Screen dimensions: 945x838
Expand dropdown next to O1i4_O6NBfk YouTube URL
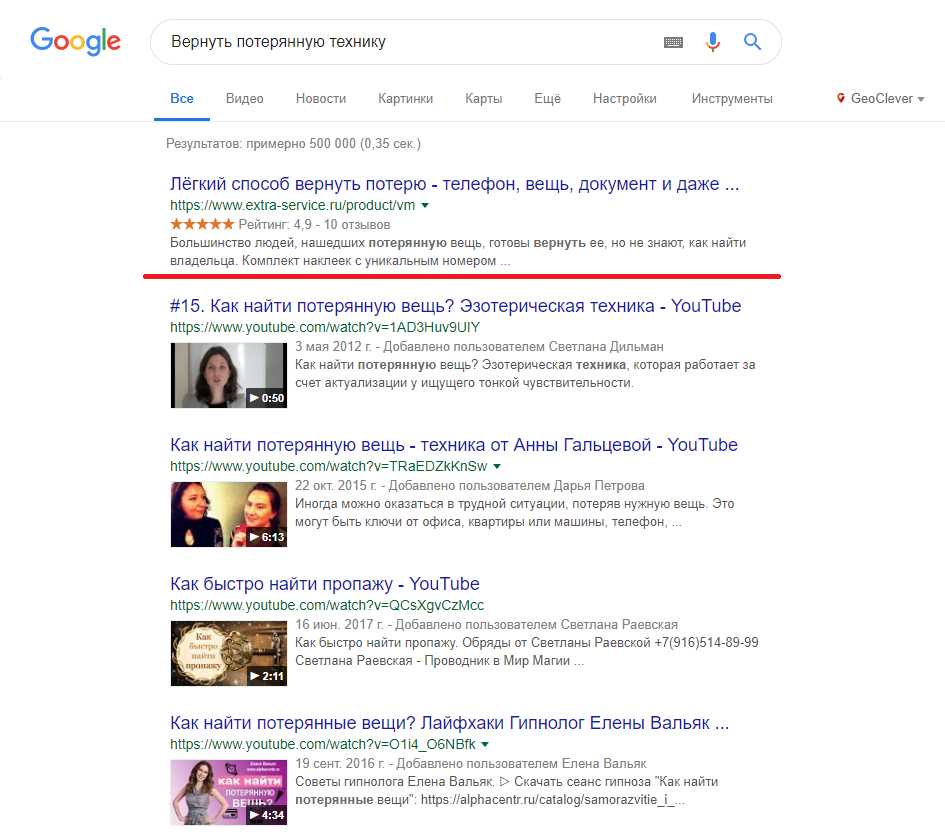485,745
